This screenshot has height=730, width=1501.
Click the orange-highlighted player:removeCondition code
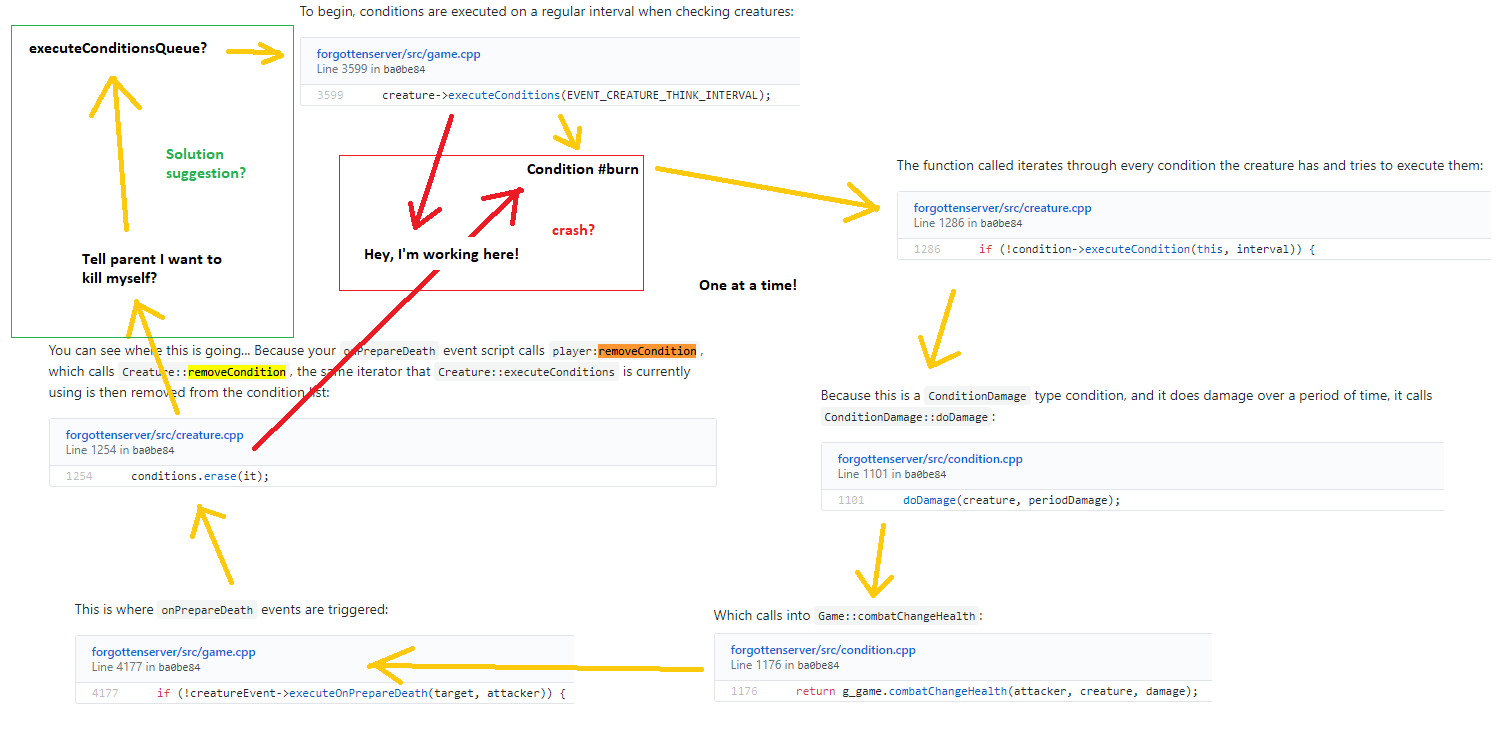pyautogui.click(x=624, y=351)
